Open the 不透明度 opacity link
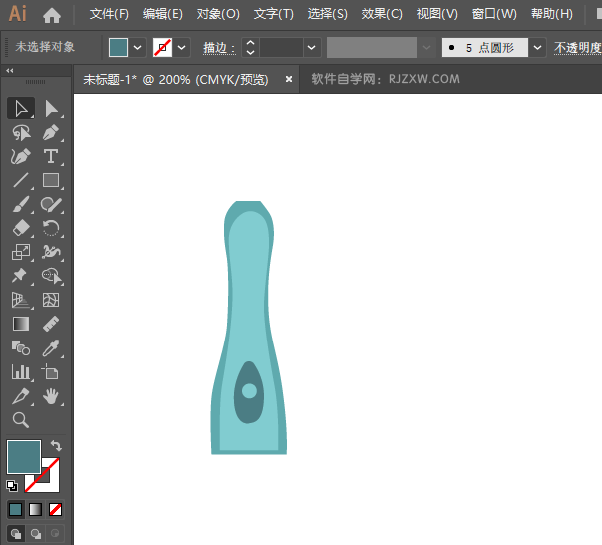The image size is (602, 545). [578, 48]
